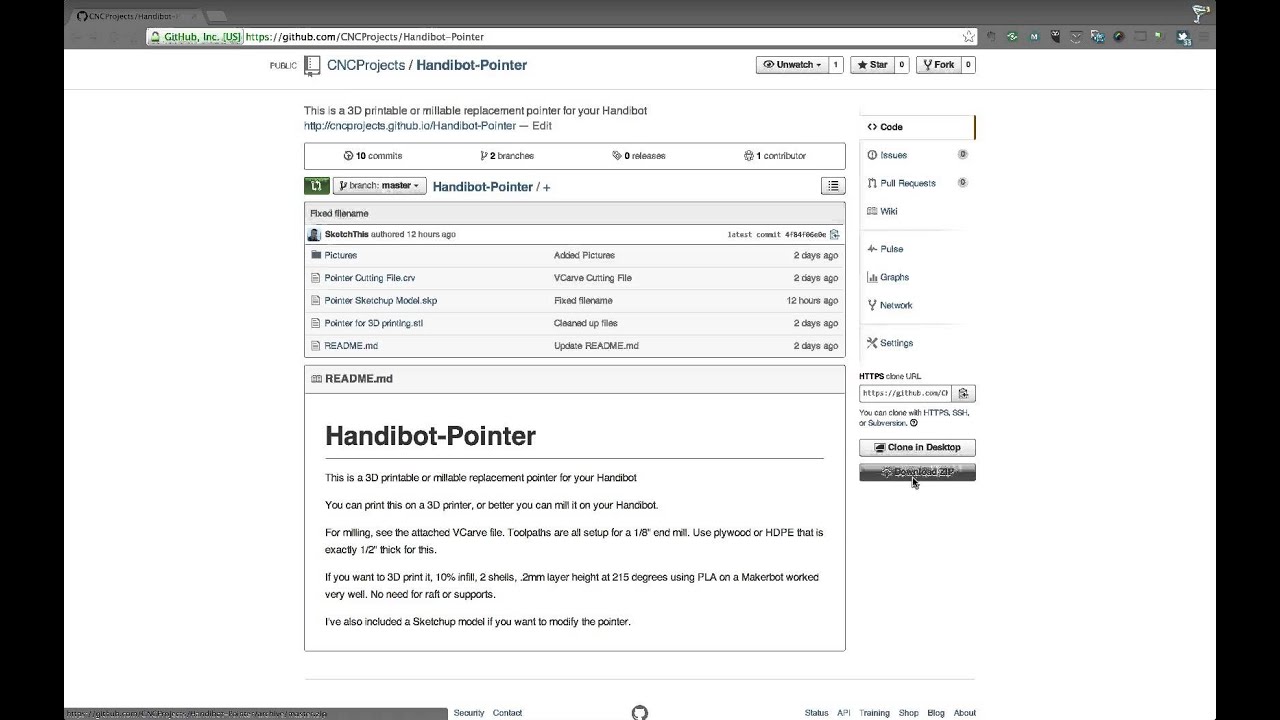Click the 'Update README.md' commit message

pos(596,346)
